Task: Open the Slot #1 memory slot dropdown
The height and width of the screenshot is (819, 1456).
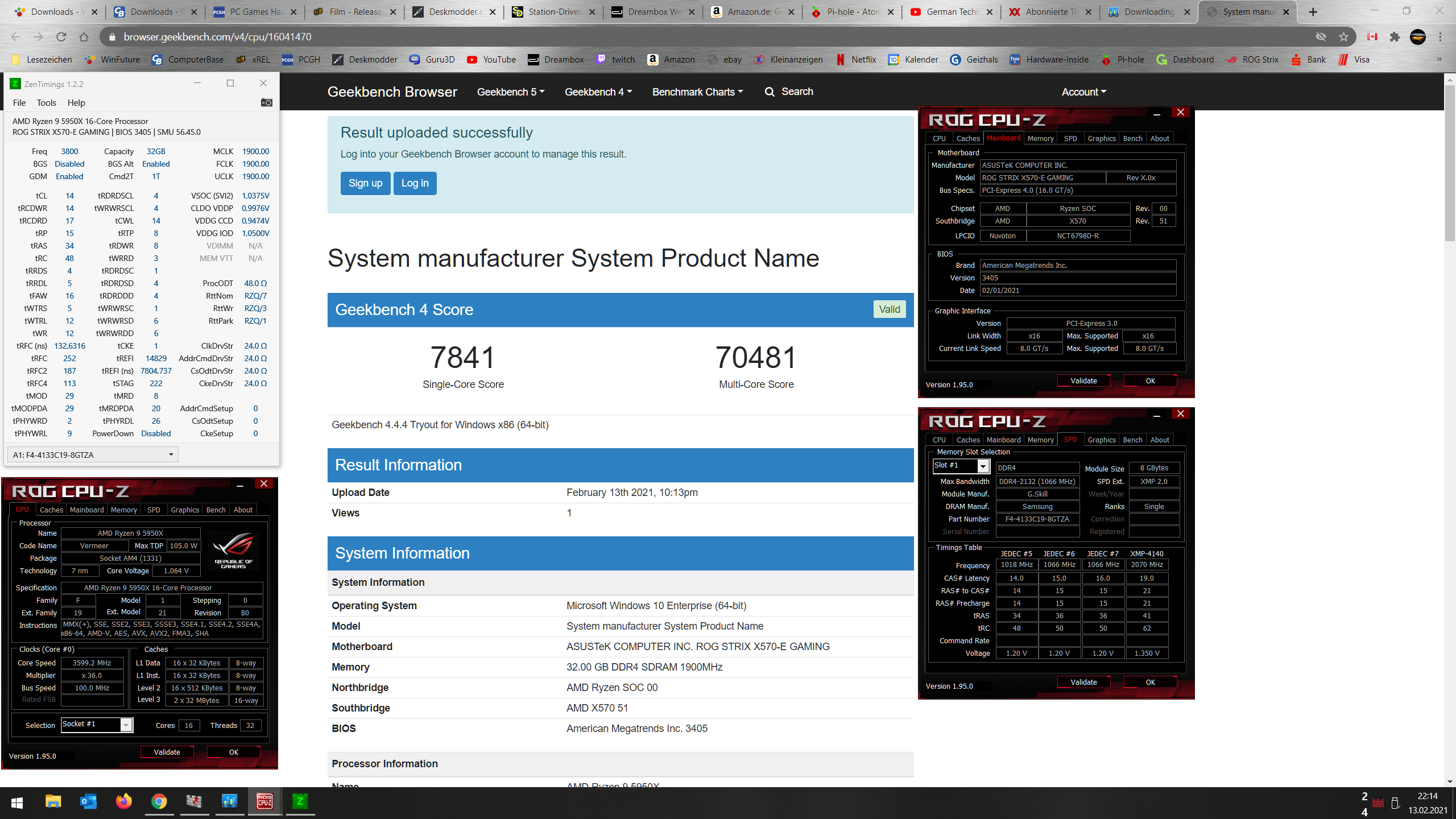Action: [x=961, y=466]
